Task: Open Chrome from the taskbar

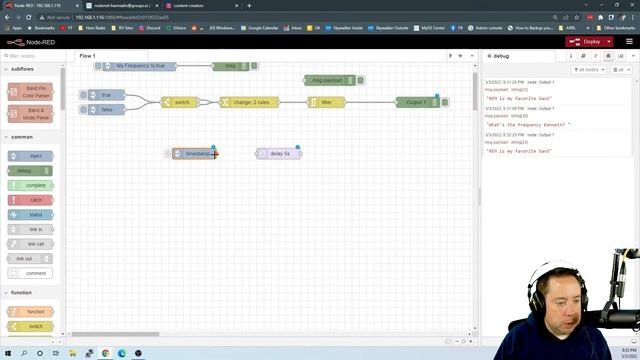Action: 105,353
